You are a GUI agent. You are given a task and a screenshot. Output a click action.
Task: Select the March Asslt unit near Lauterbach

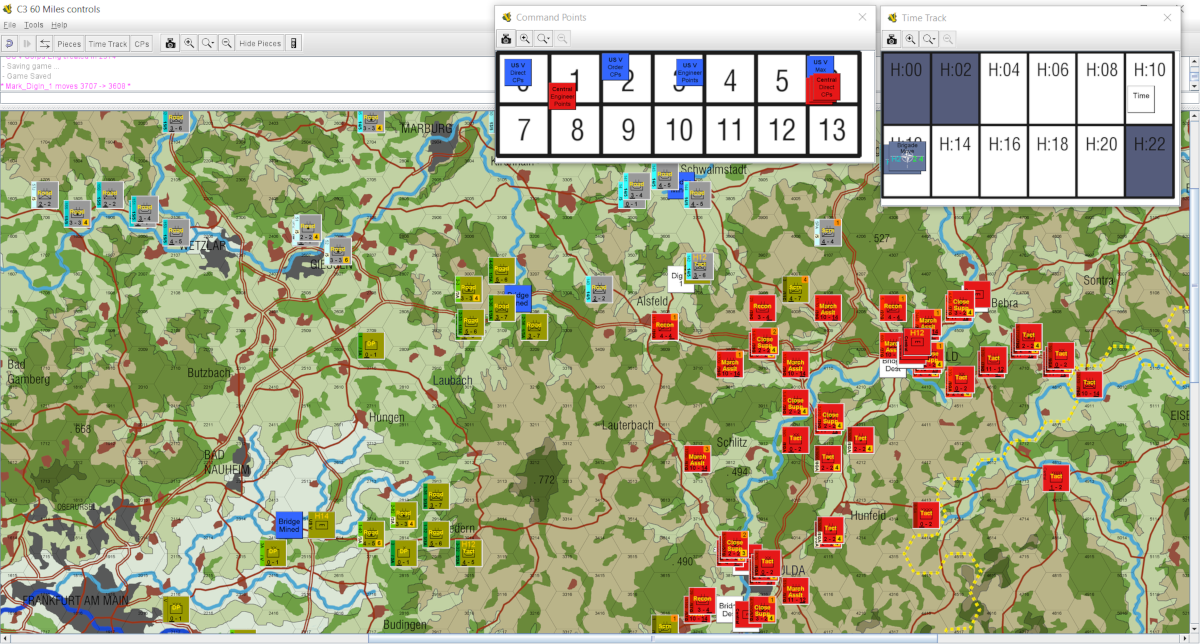pos(697,460)
